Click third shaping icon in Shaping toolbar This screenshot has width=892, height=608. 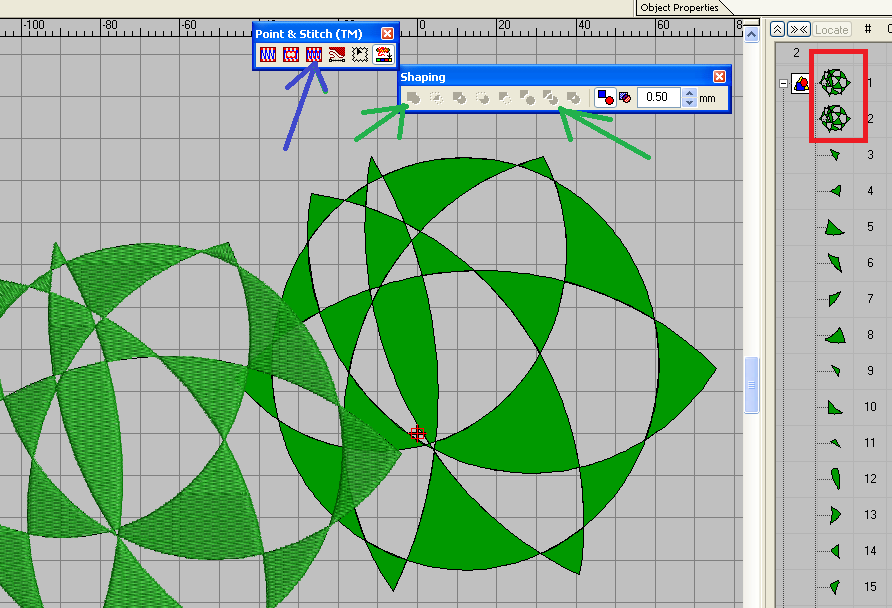click(459, 98)
